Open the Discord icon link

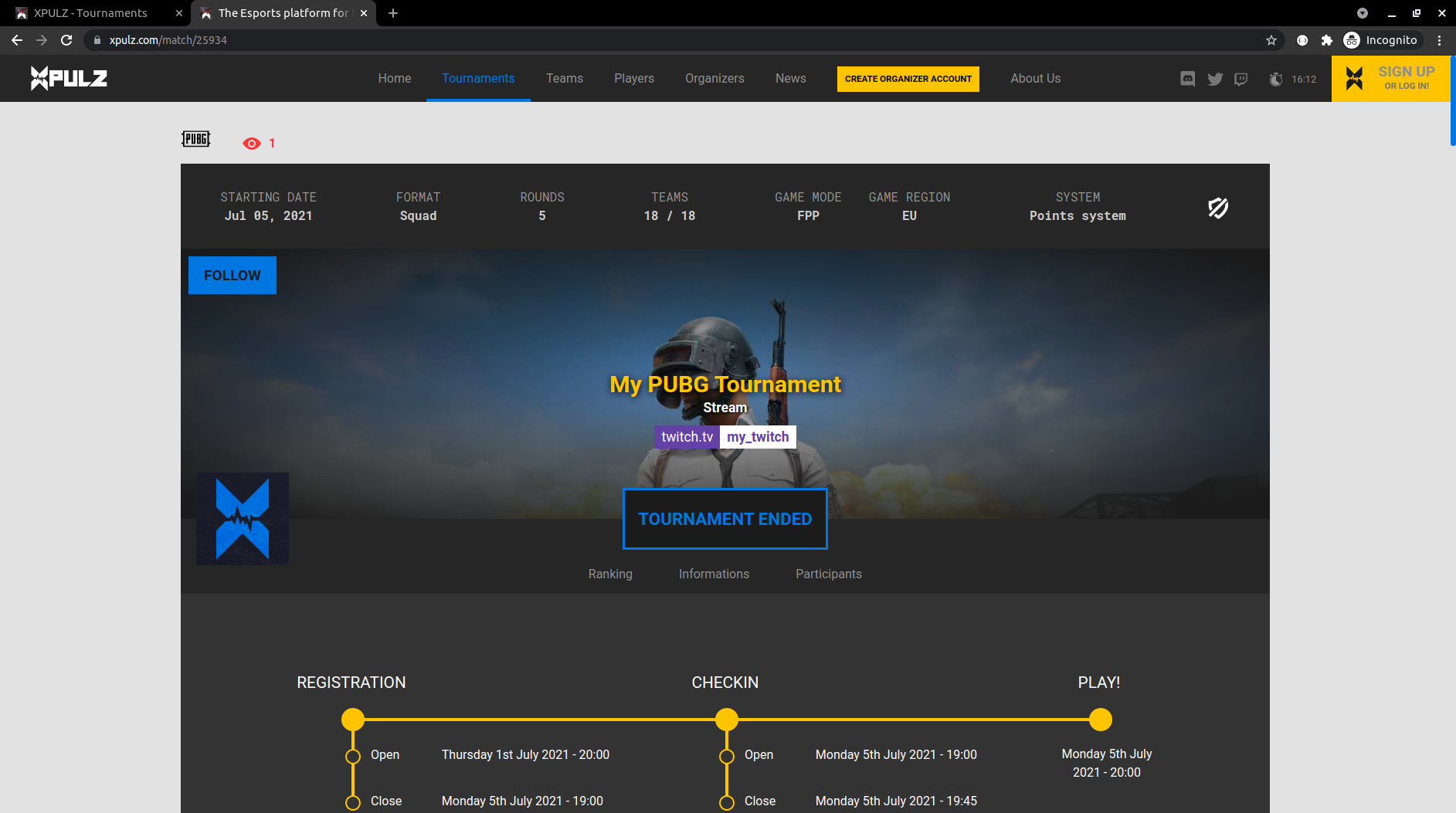click(1188, 79)
